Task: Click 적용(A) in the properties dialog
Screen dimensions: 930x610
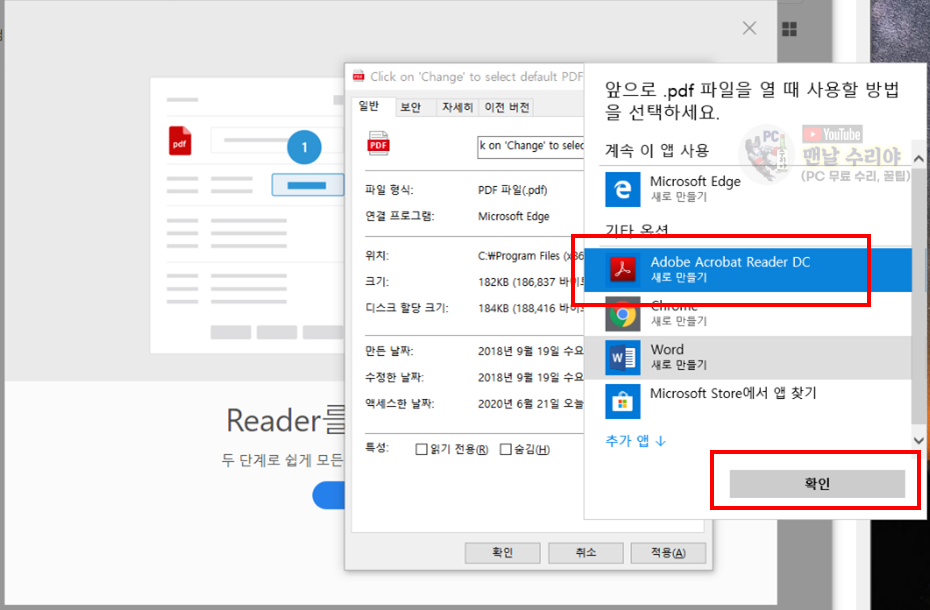Action: [x=668, y=552]
